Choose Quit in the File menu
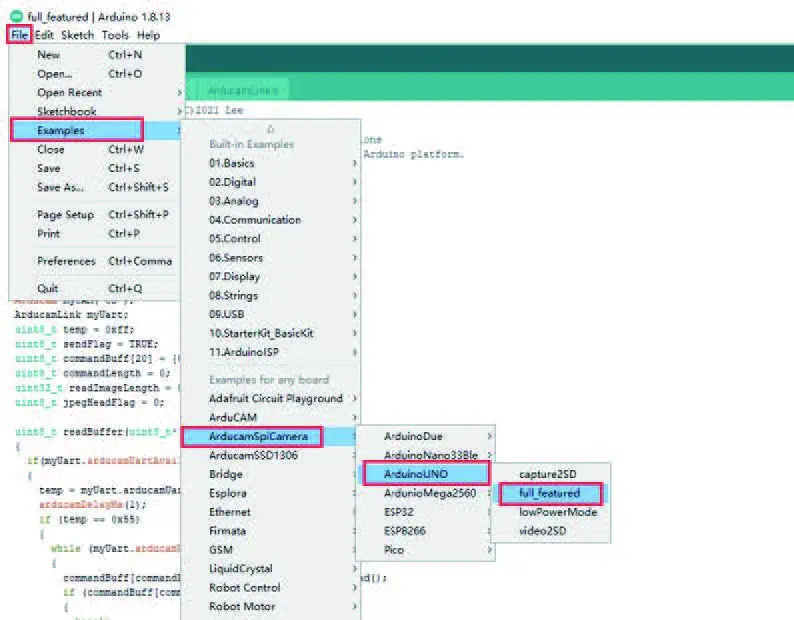 [95, 288]
